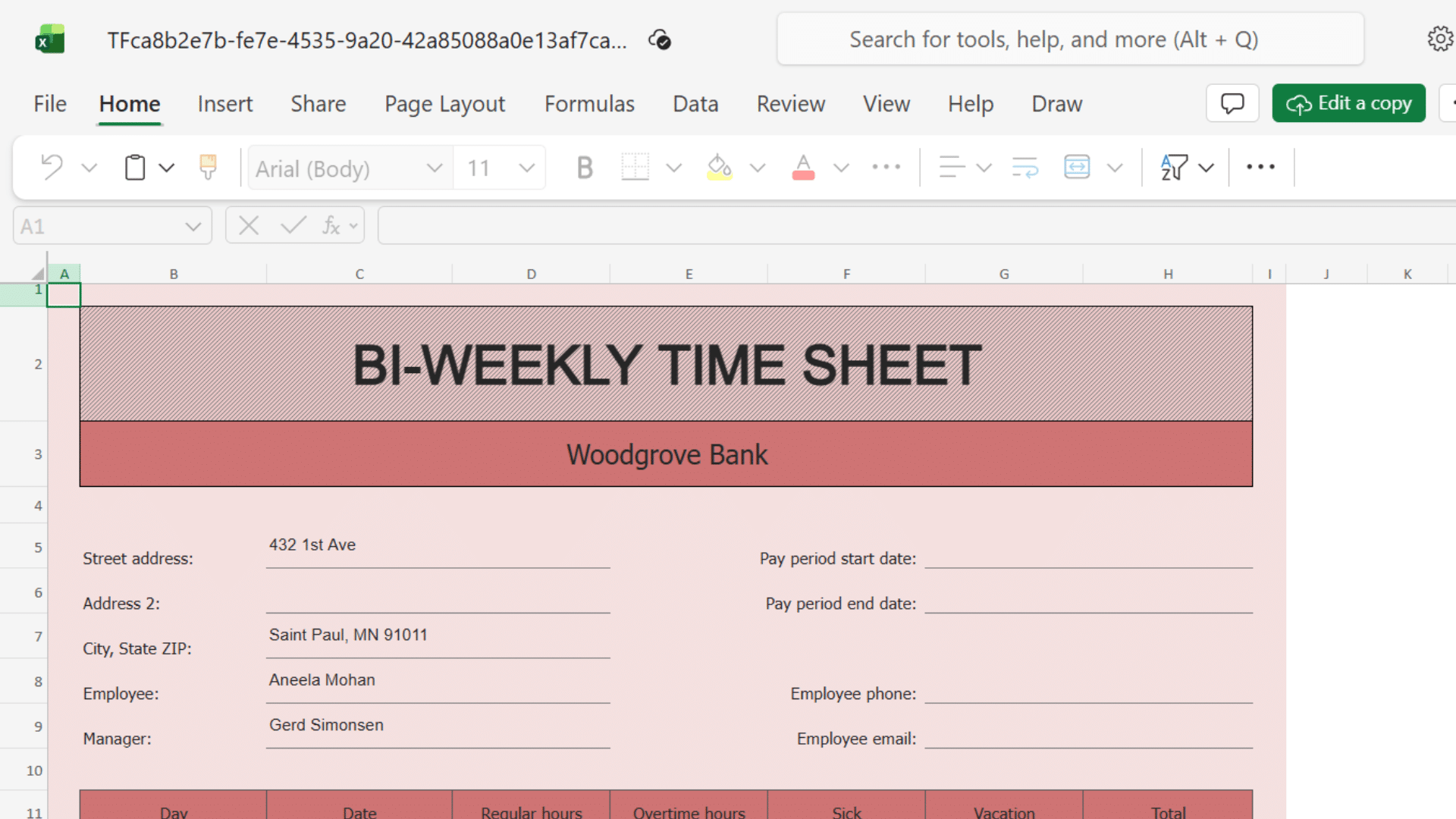Open the Help tab

(x=971, y=104)
